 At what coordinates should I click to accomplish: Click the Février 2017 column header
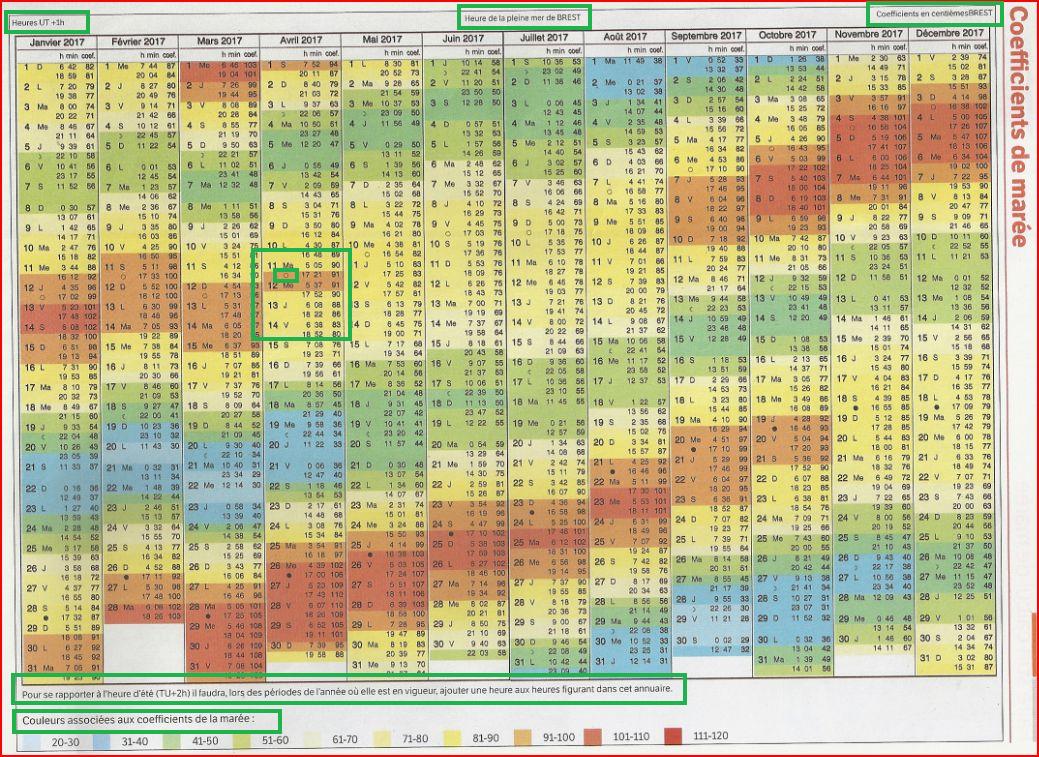(140, 41)
